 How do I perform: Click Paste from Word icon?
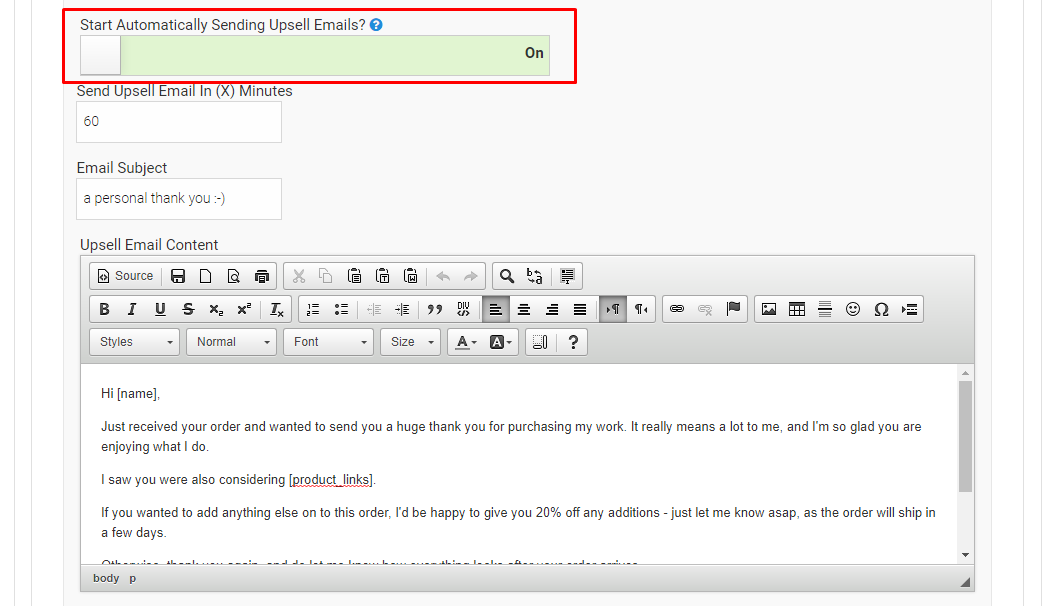pyautogui.click(x=411, y=276)
